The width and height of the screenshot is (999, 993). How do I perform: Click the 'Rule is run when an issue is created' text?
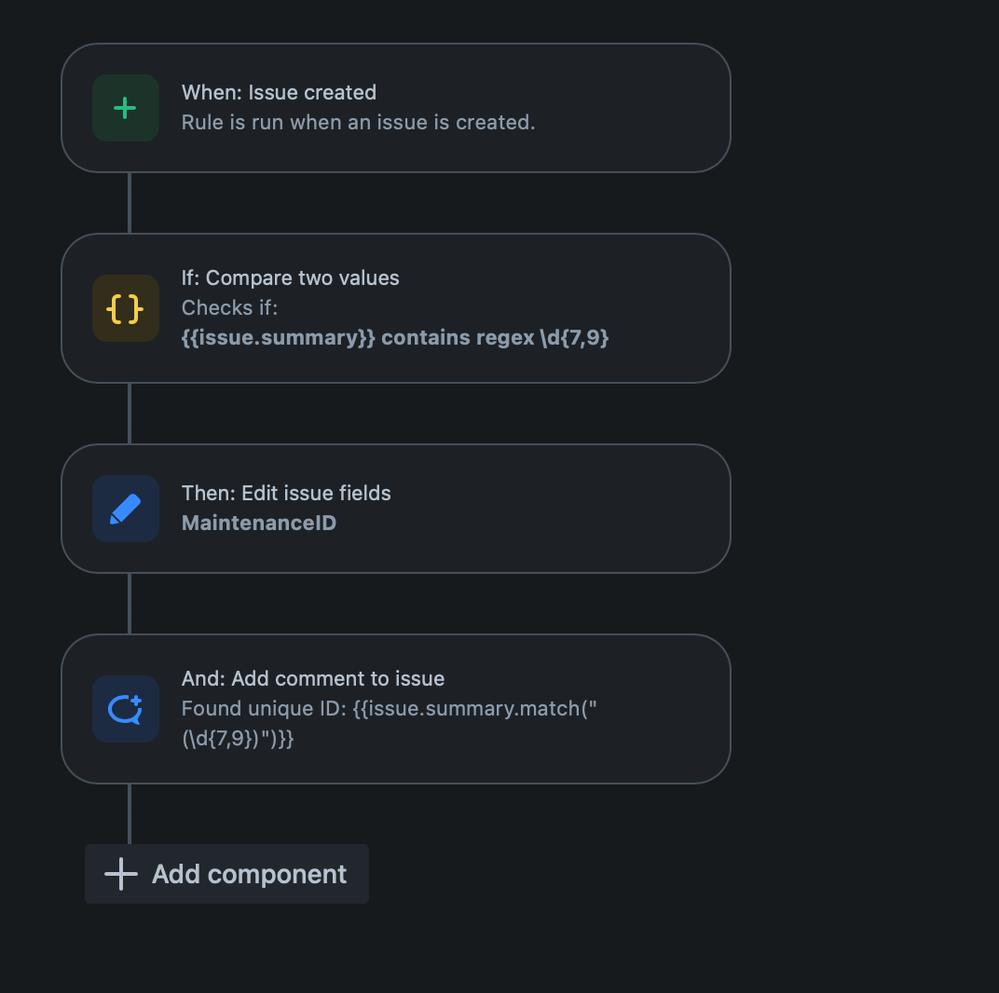click(359, 122)
